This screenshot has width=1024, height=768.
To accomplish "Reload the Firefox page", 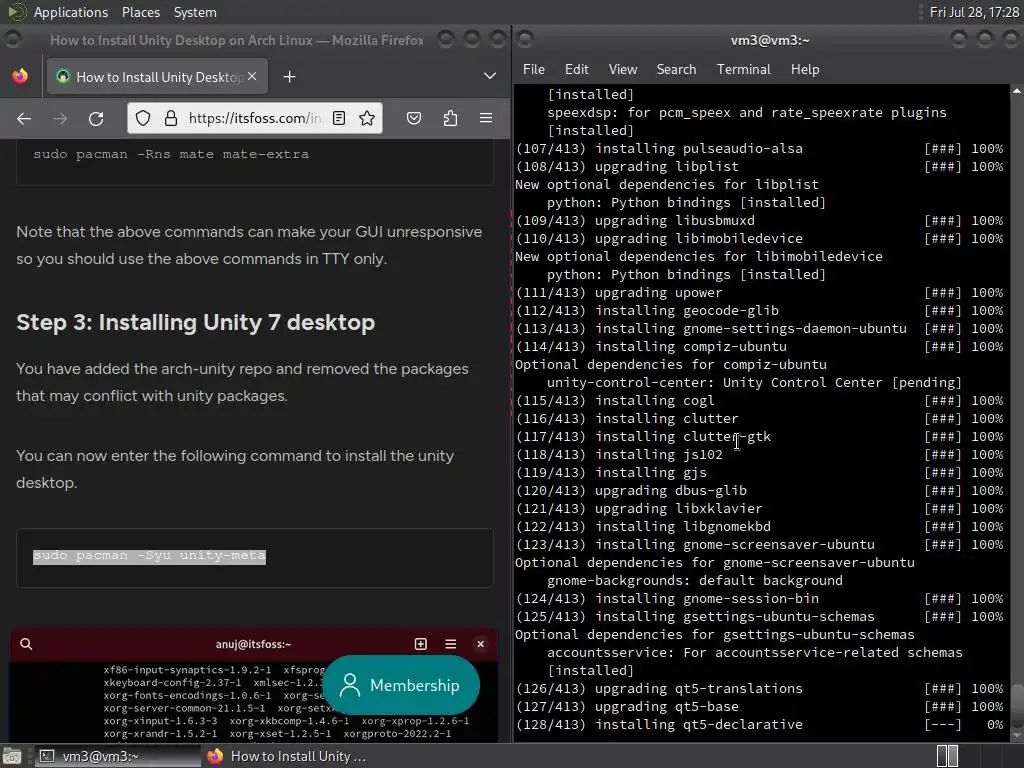I will click(x=96, y=118).
